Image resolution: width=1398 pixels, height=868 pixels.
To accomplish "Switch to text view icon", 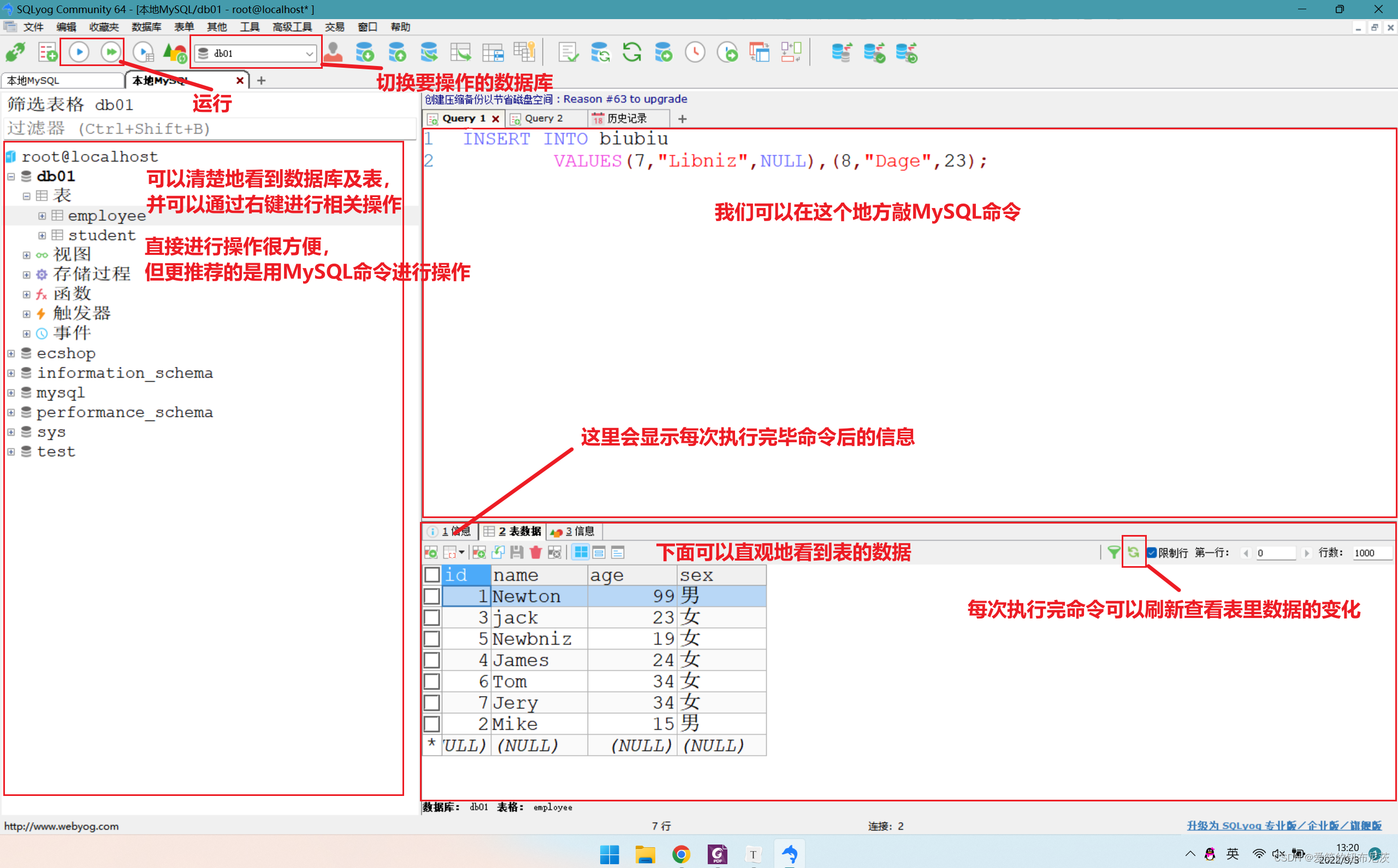I will pyautogui.click(x=618, y=553).
